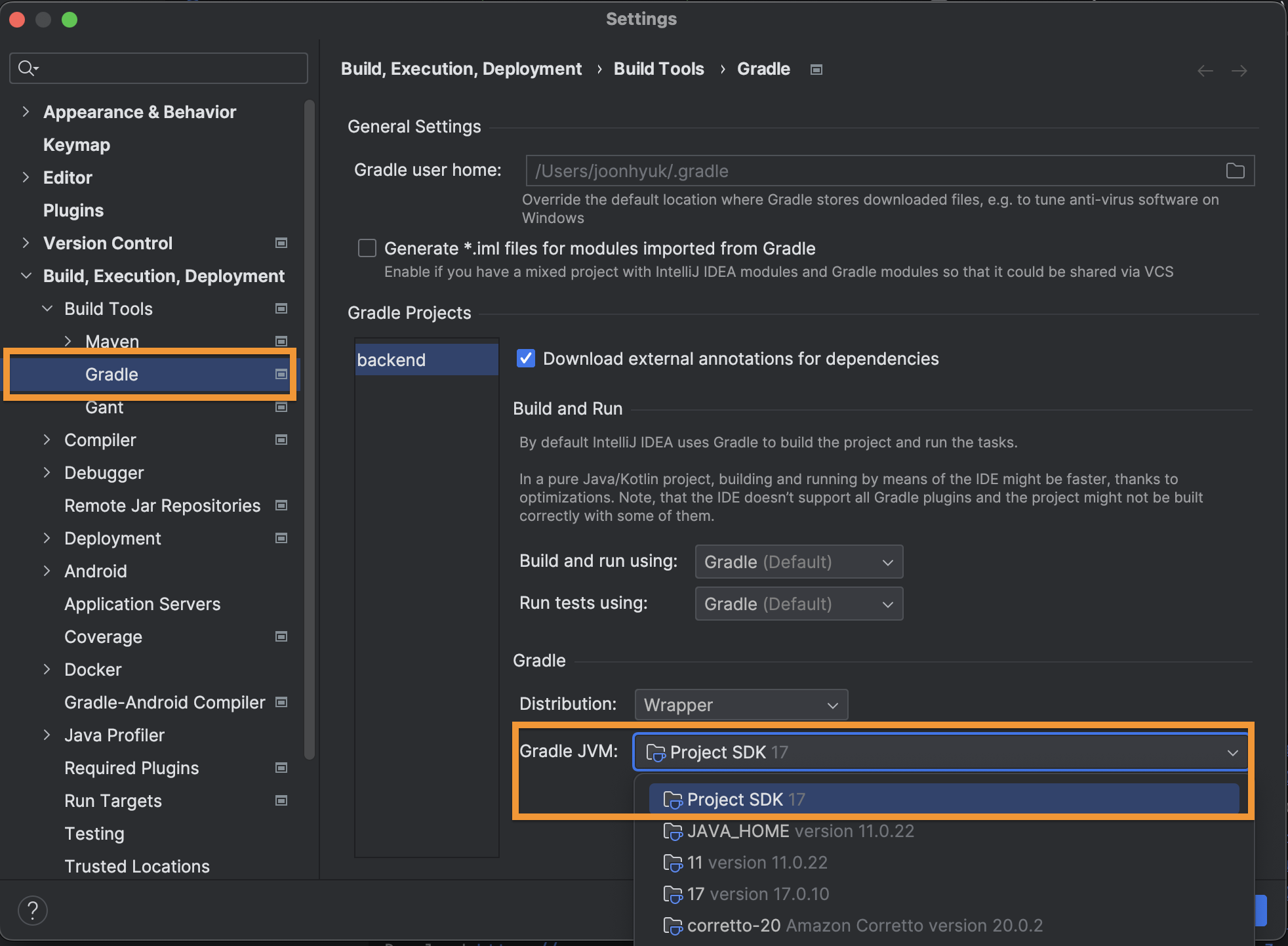This screenshot has width=1288, height=946.
Task: Click the folder browse icon in Gradle user home
Action: tap(1235, 171)
